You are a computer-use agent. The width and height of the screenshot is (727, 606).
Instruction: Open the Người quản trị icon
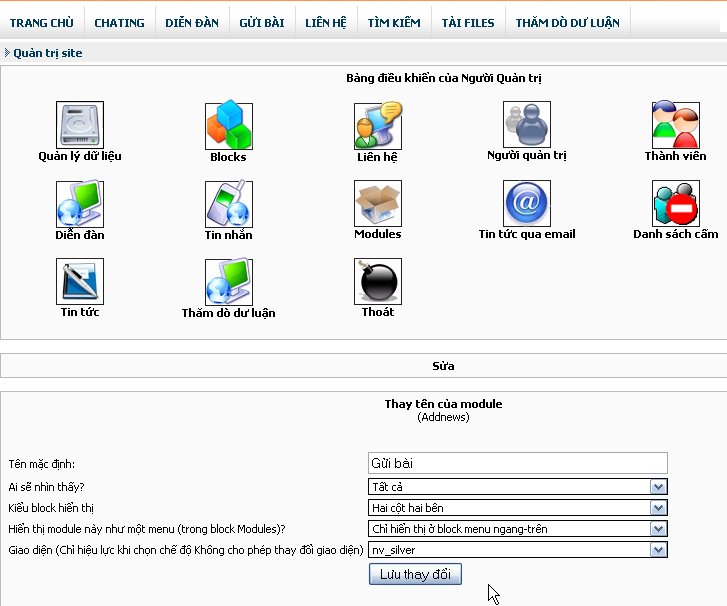[527, 124]
